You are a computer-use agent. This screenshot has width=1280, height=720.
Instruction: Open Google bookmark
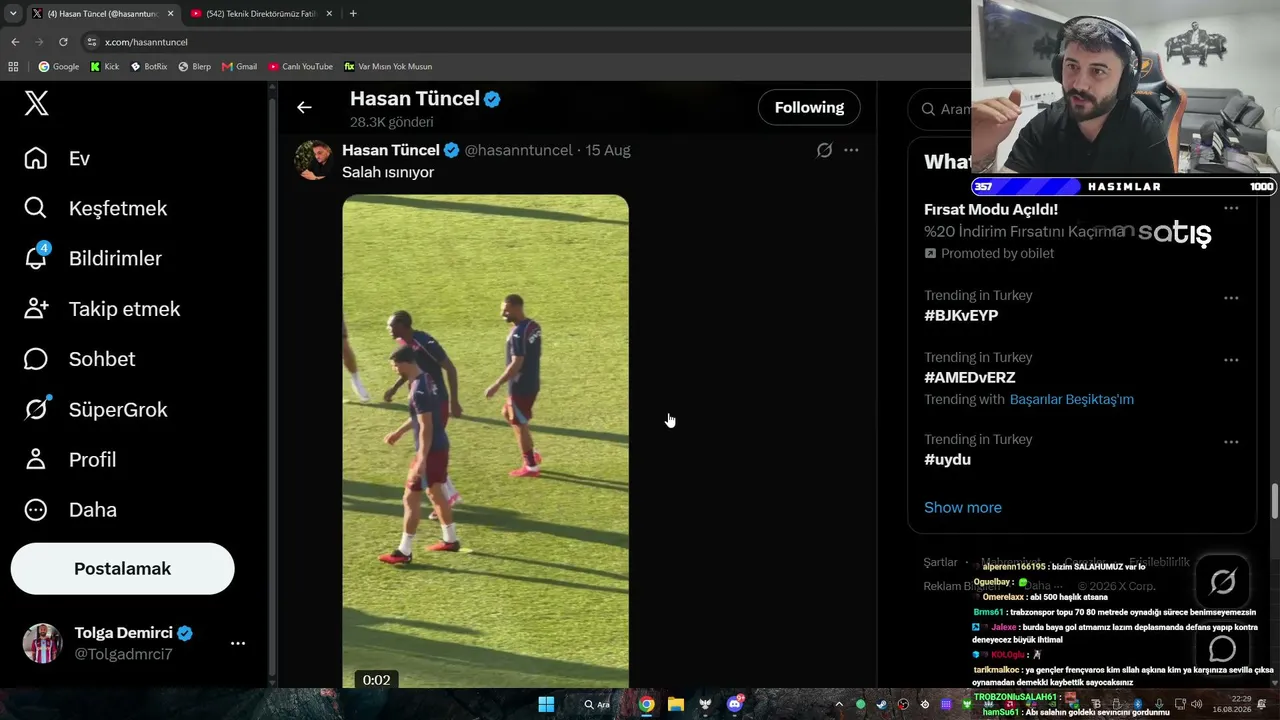59,67
